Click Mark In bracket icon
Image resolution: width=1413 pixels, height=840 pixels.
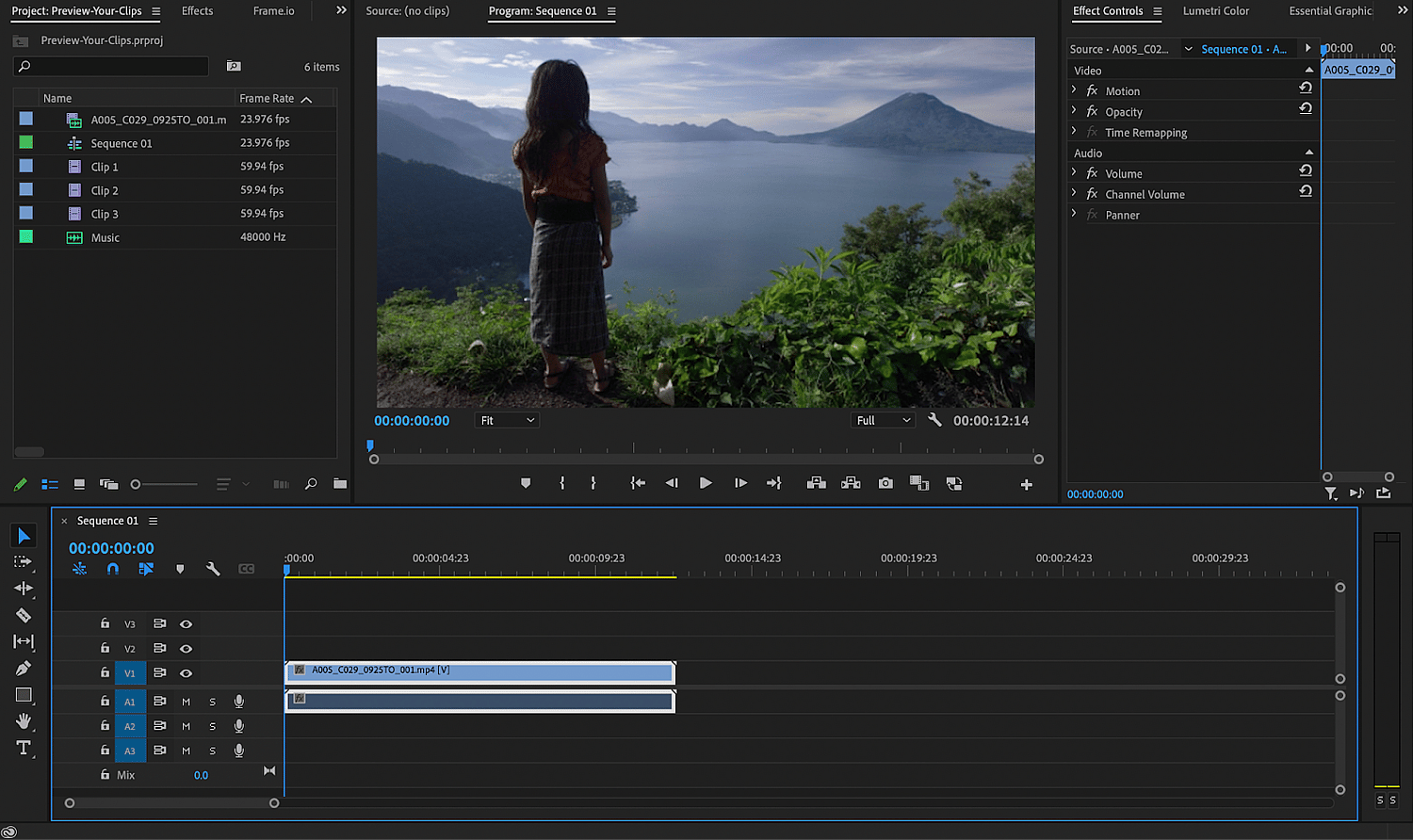point(562,483)
